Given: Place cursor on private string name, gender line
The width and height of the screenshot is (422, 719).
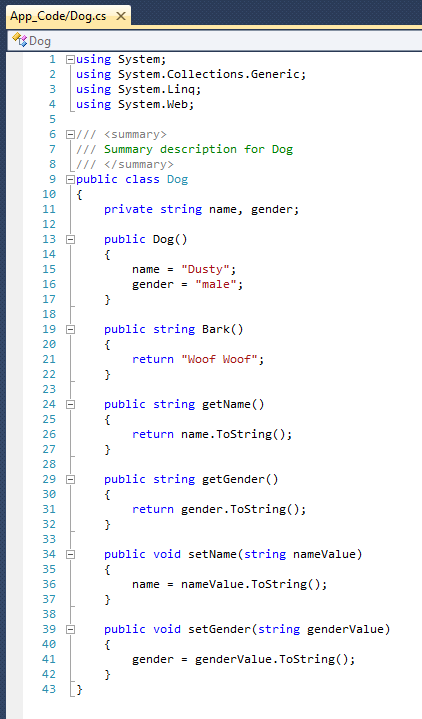Looking at the screenshot, I should click(x=201, y=210).
